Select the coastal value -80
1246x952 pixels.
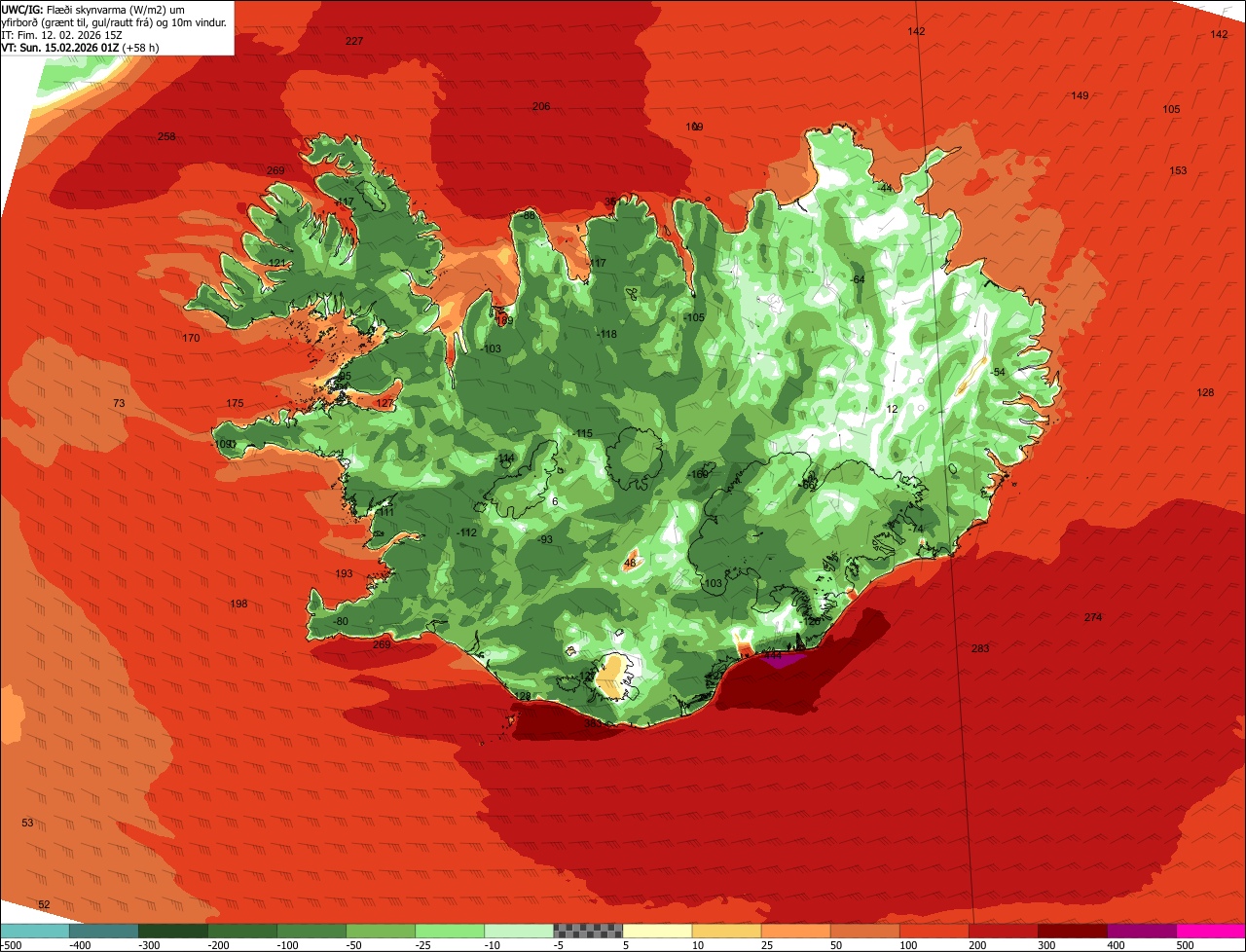(x=340, y=621)
